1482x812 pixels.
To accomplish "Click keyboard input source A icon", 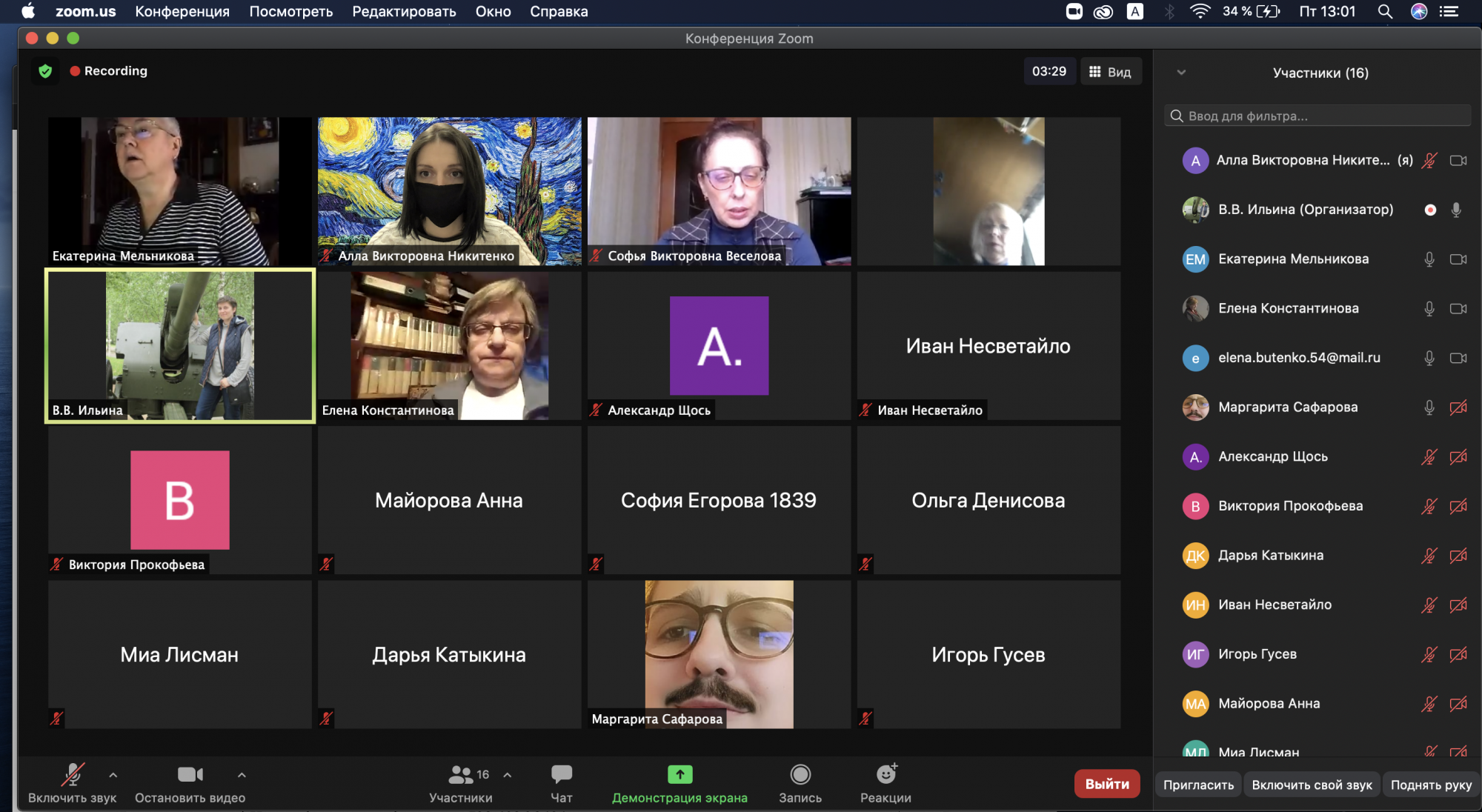I will pos(1135,11).
